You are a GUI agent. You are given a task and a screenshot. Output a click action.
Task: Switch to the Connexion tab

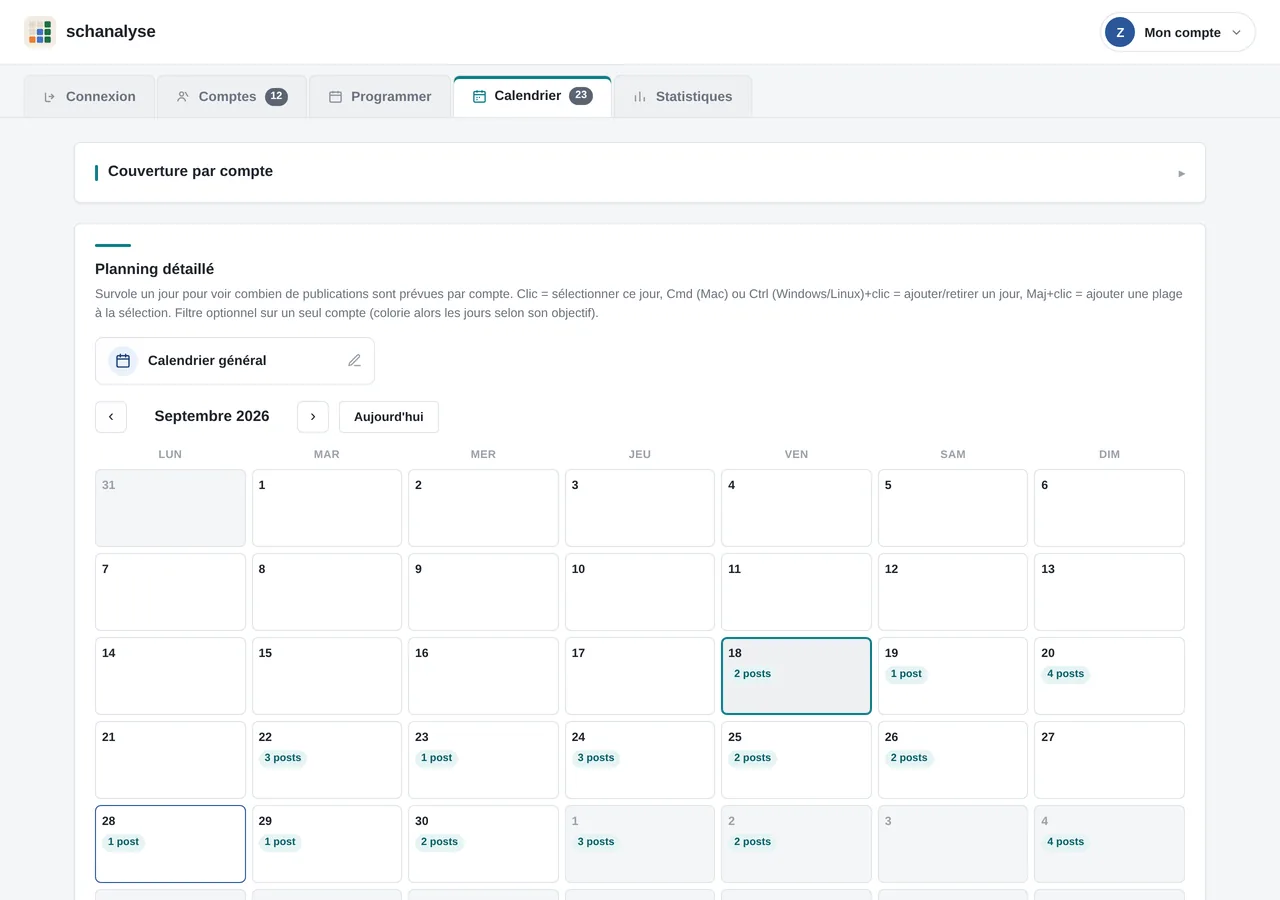(x=89, y=97)
